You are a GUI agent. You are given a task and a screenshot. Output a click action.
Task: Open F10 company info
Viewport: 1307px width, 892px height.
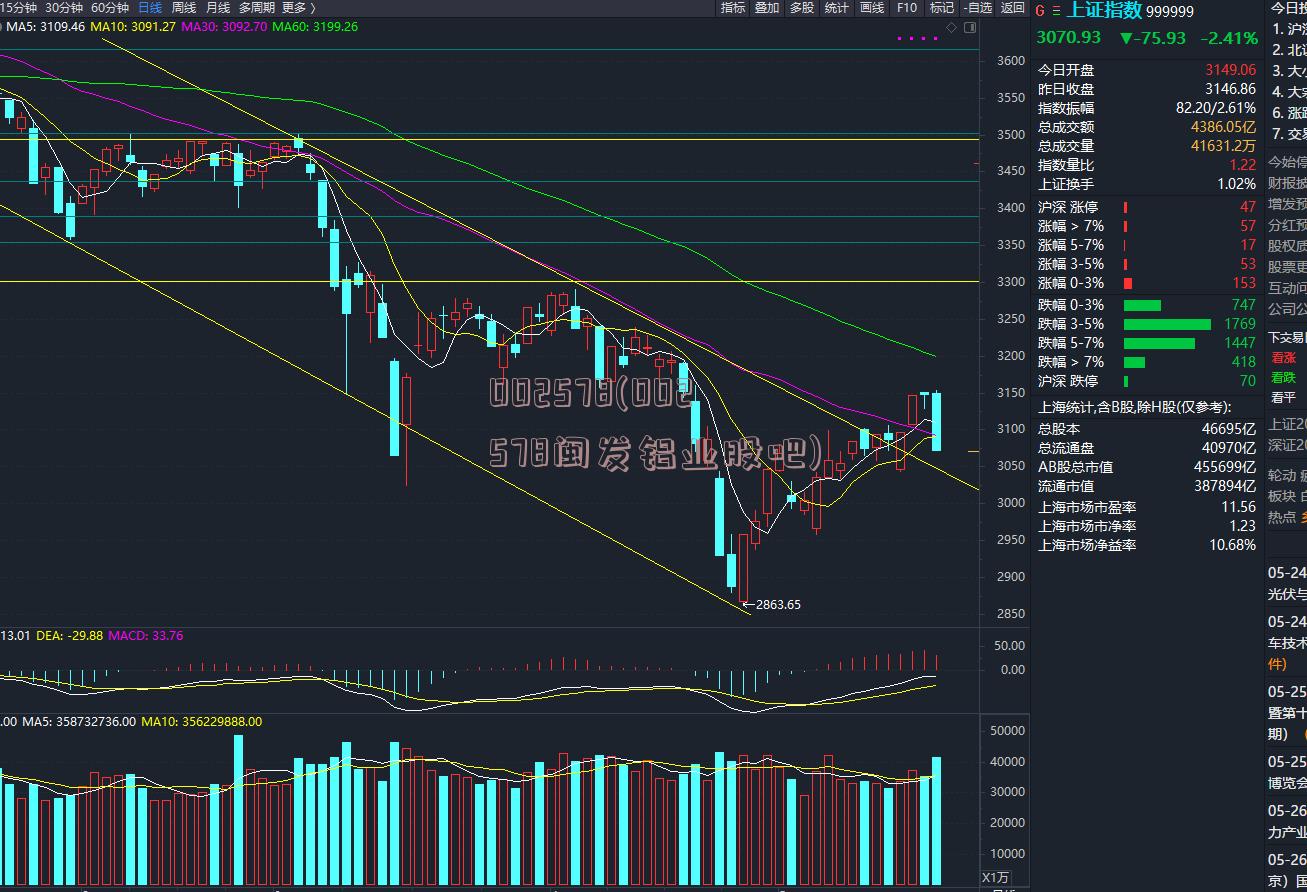[x=907, y=7]
